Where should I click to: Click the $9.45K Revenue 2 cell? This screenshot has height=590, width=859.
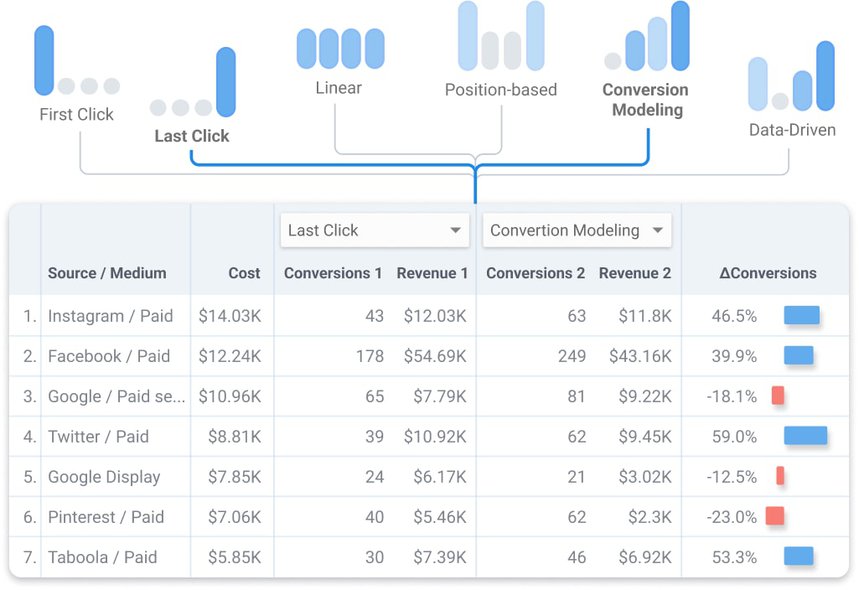click(645, 437)
